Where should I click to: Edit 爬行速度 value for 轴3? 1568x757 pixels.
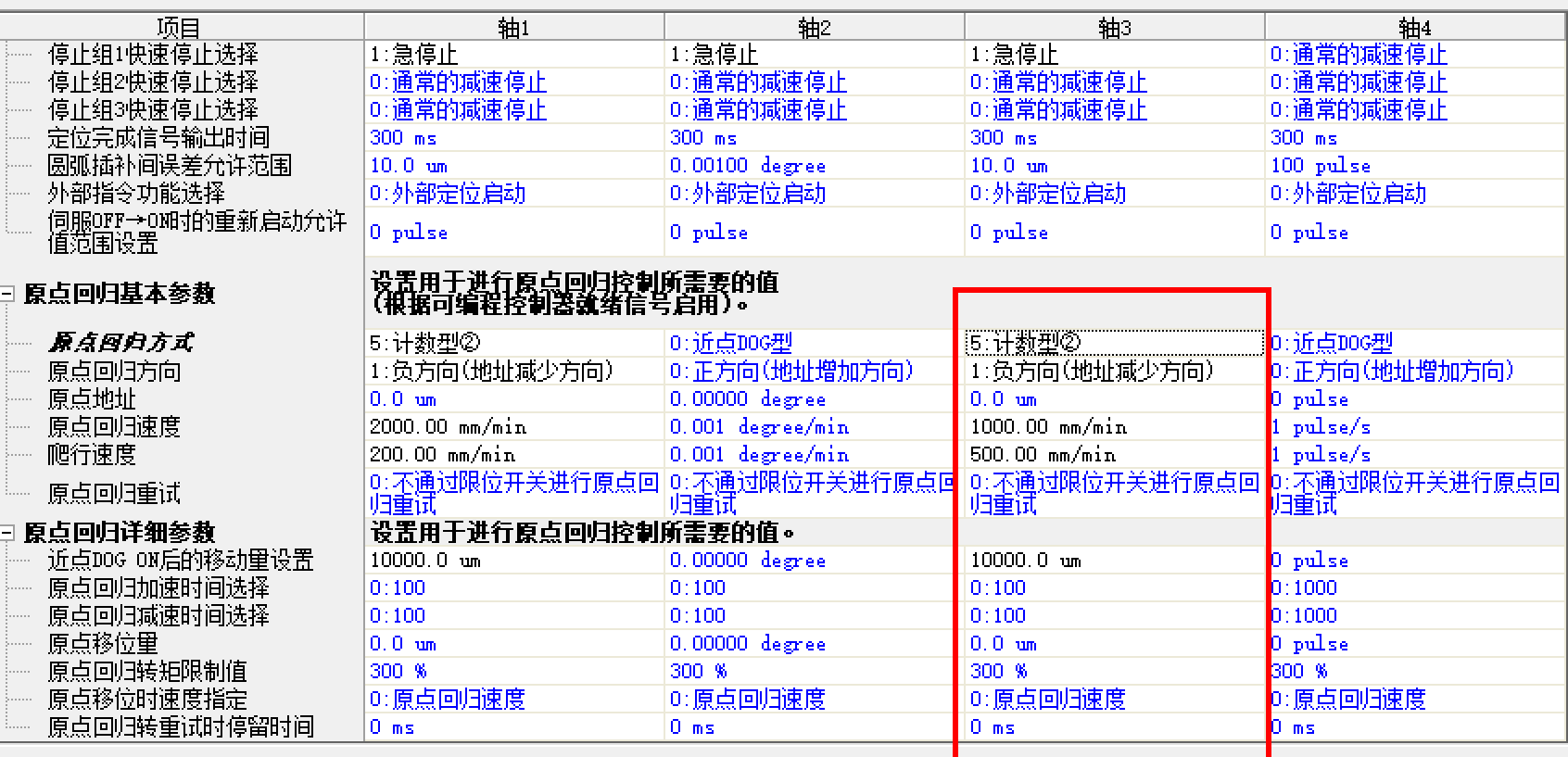pos(1114,455)
